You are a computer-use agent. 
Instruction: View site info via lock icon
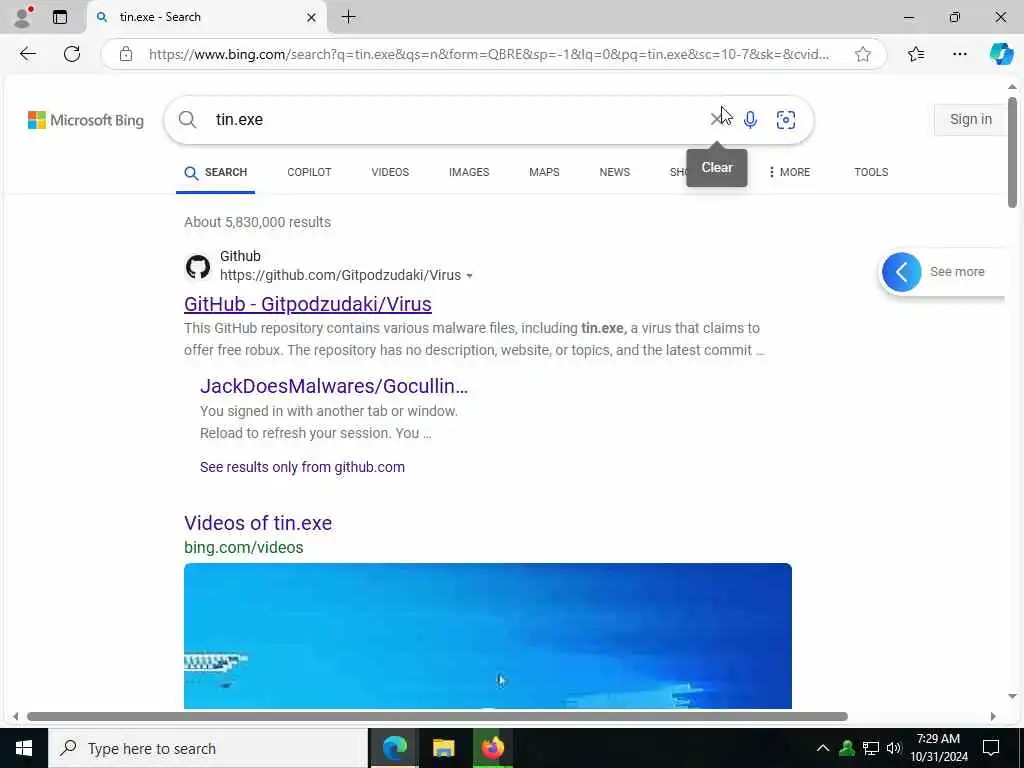[126, 54]
